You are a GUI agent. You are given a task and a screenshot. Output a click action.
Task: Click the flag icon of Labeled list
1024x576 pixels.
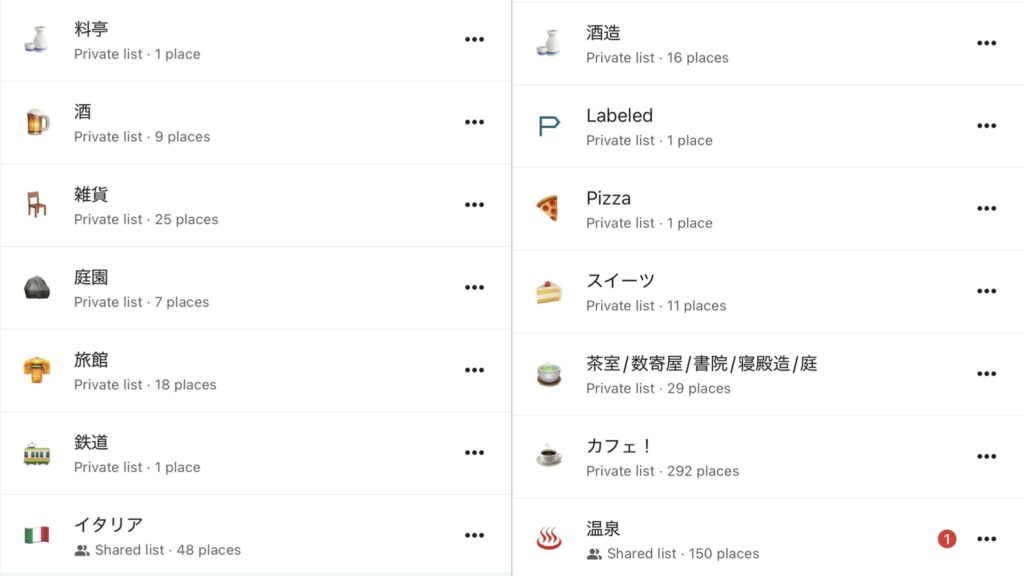point(549,125)
